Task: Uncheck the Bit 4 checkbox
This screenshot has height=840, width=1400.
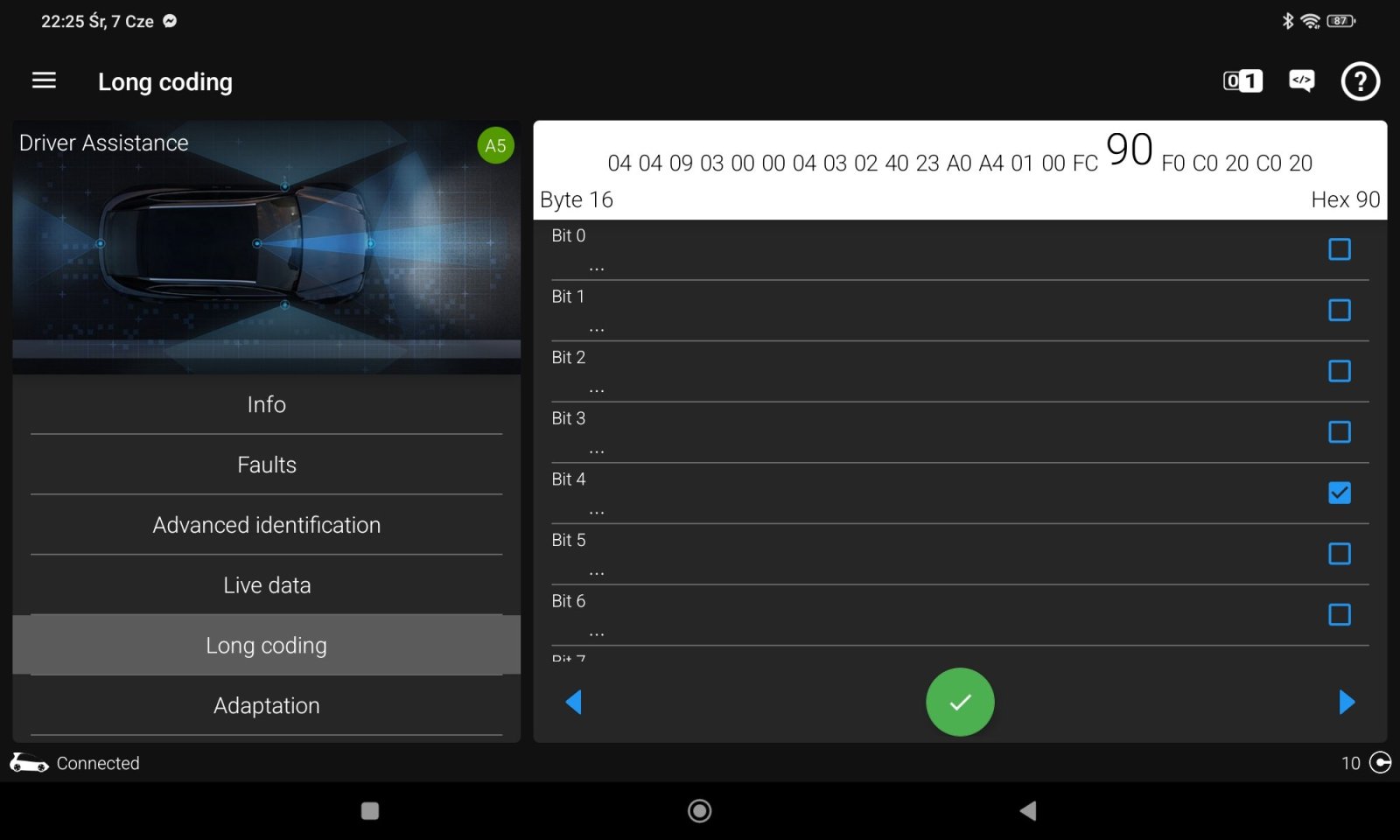Action: (1339, 493)
